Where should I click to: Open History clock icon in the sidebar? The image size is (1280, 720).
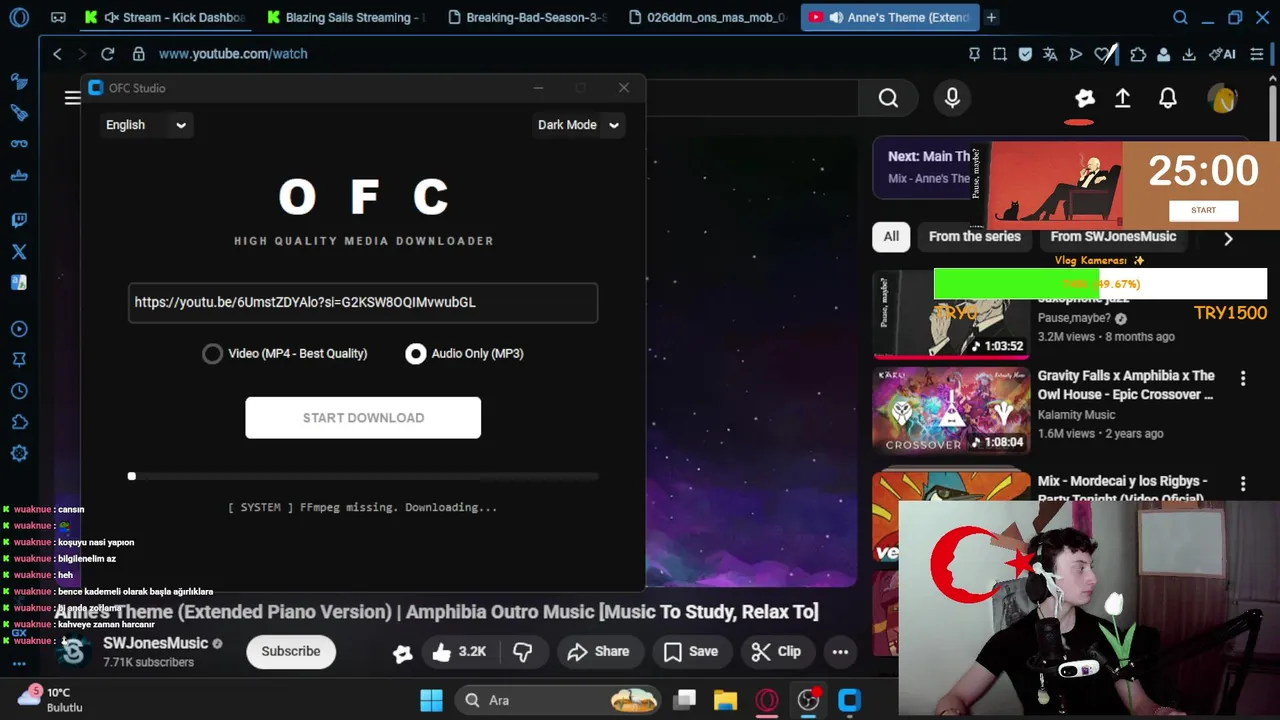19,391
